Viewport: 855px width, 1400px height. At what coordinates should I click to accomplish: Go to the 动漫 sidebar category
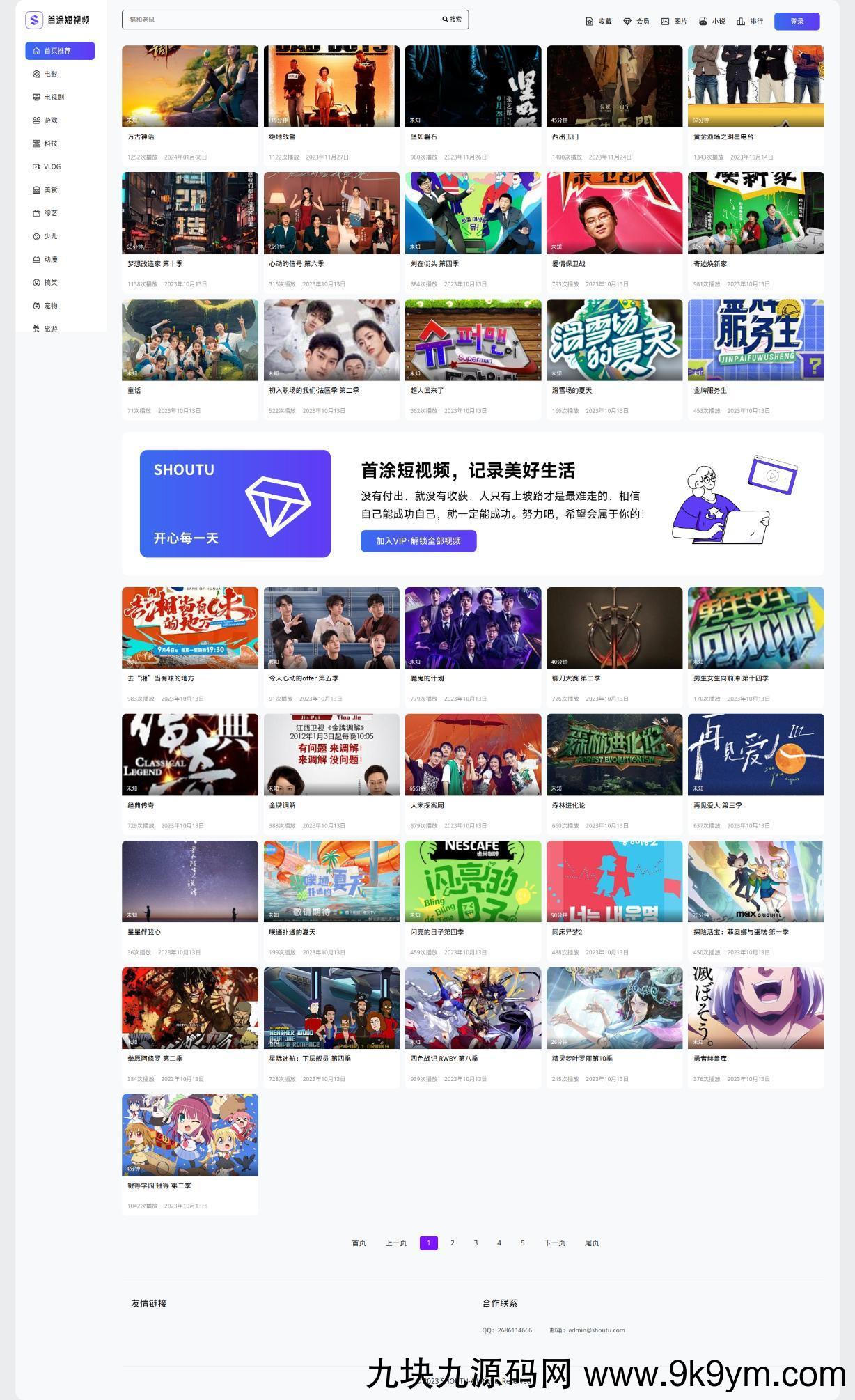point(50,260)
